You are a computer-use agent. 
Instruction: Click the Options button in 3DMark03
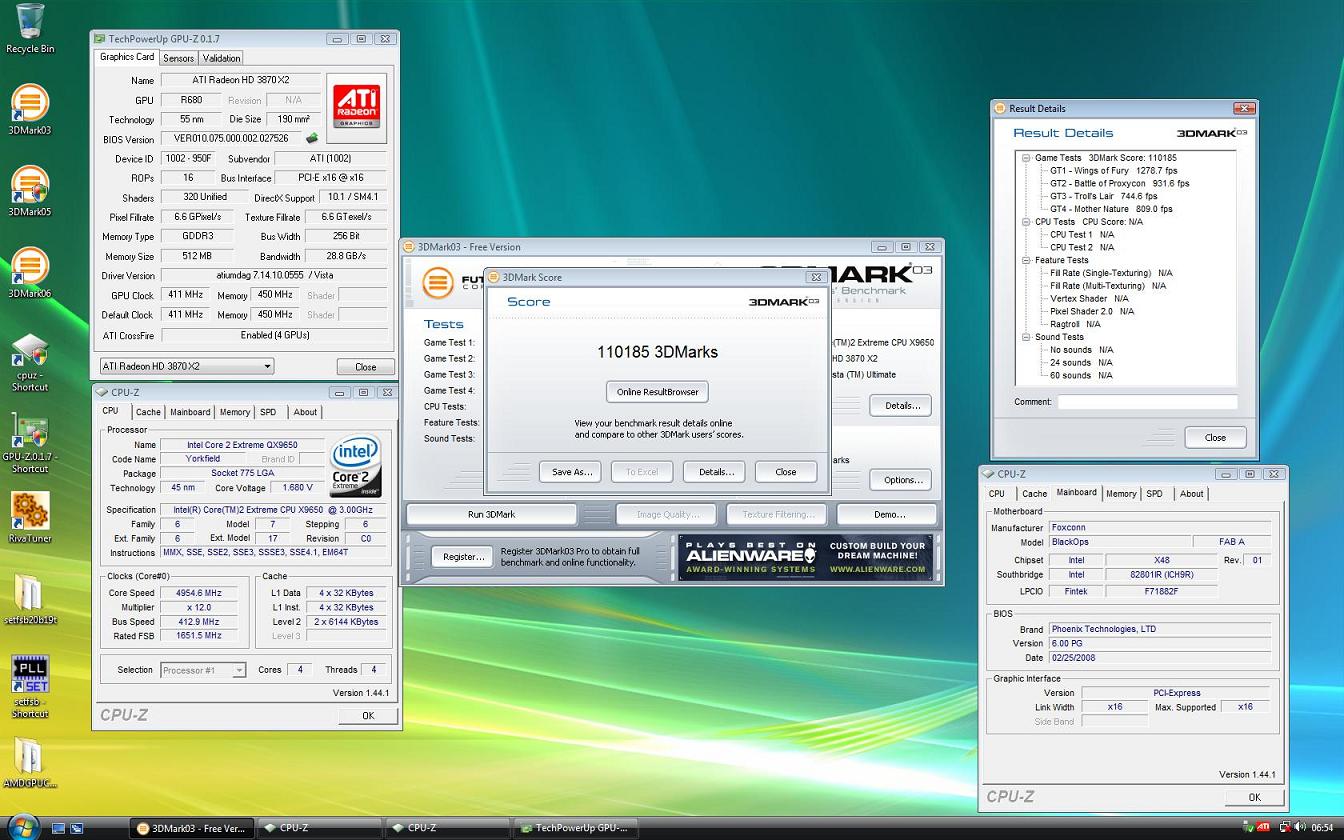902,480
